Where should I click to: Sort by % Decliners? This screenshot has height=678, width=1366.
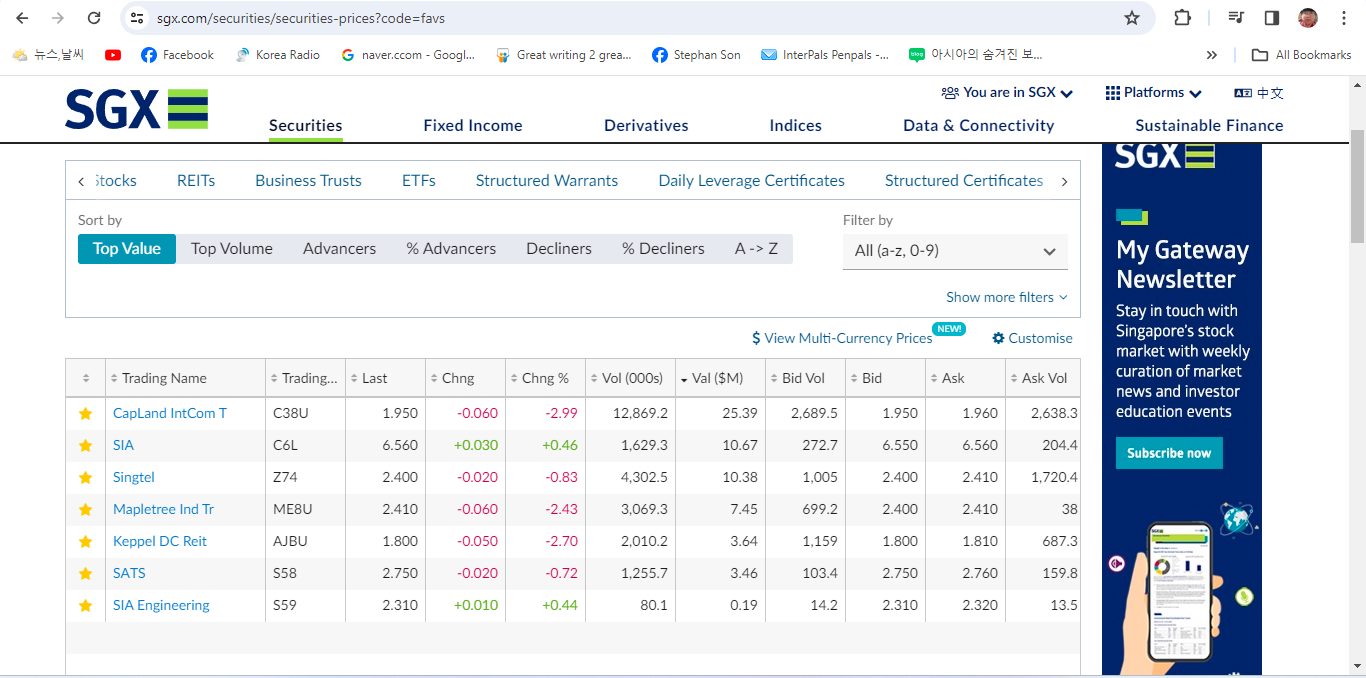[663, 249]
